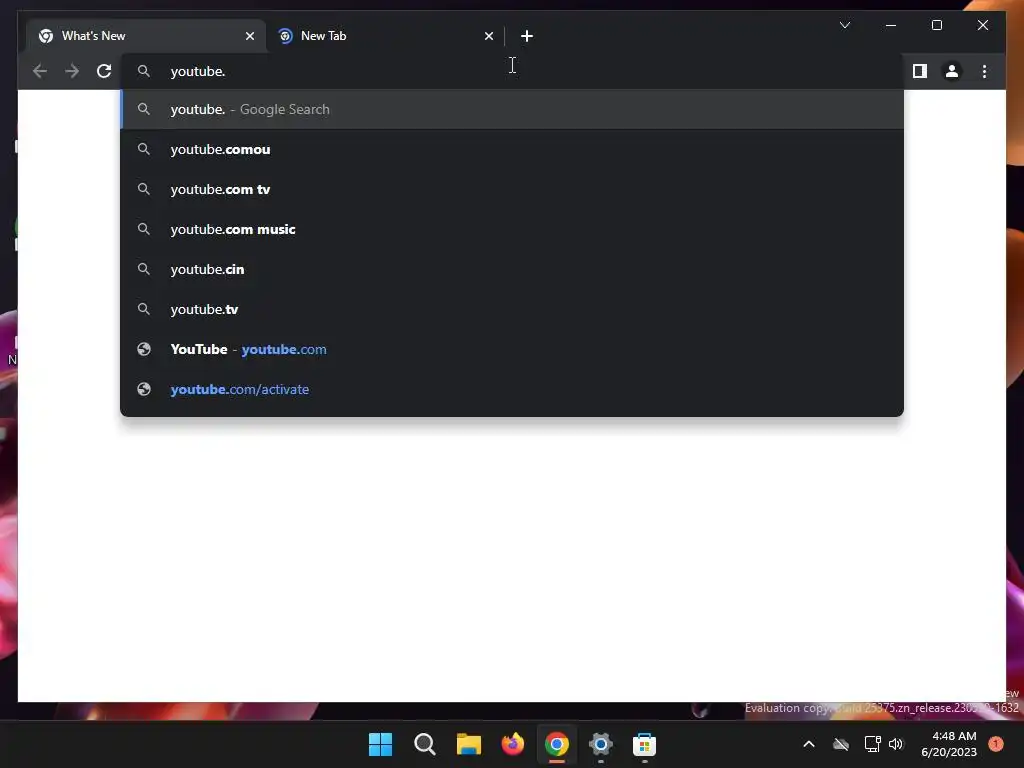Select the youtube.tv suggestion
Viewport: 1024px width, 768px height.
(x=512, y=309)
